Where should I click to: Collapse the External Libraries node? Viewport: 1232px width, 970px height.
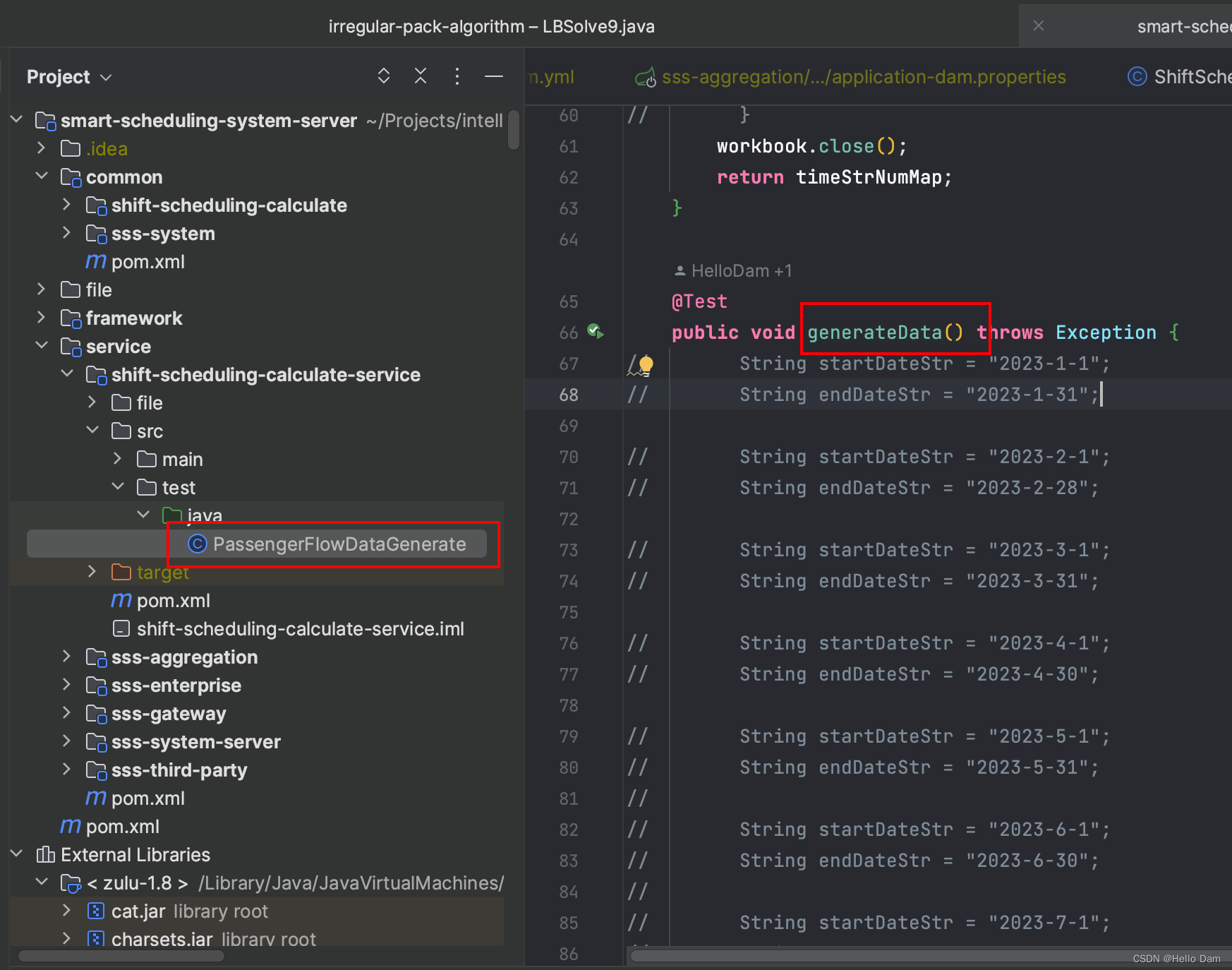17,854
